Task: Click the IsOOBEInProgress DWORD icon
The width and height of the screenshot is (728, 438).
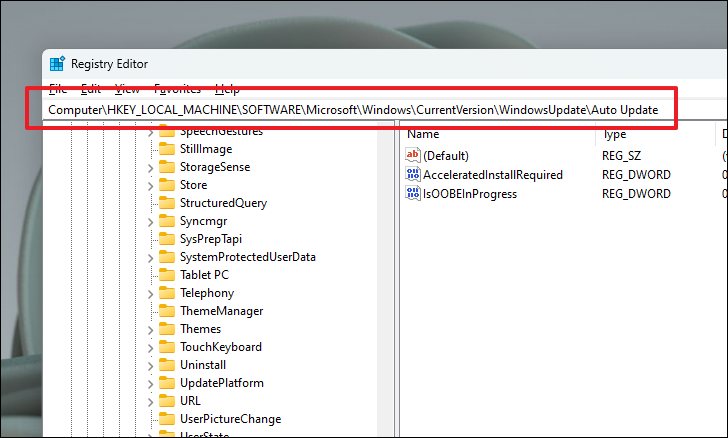Action: (412, 193)
